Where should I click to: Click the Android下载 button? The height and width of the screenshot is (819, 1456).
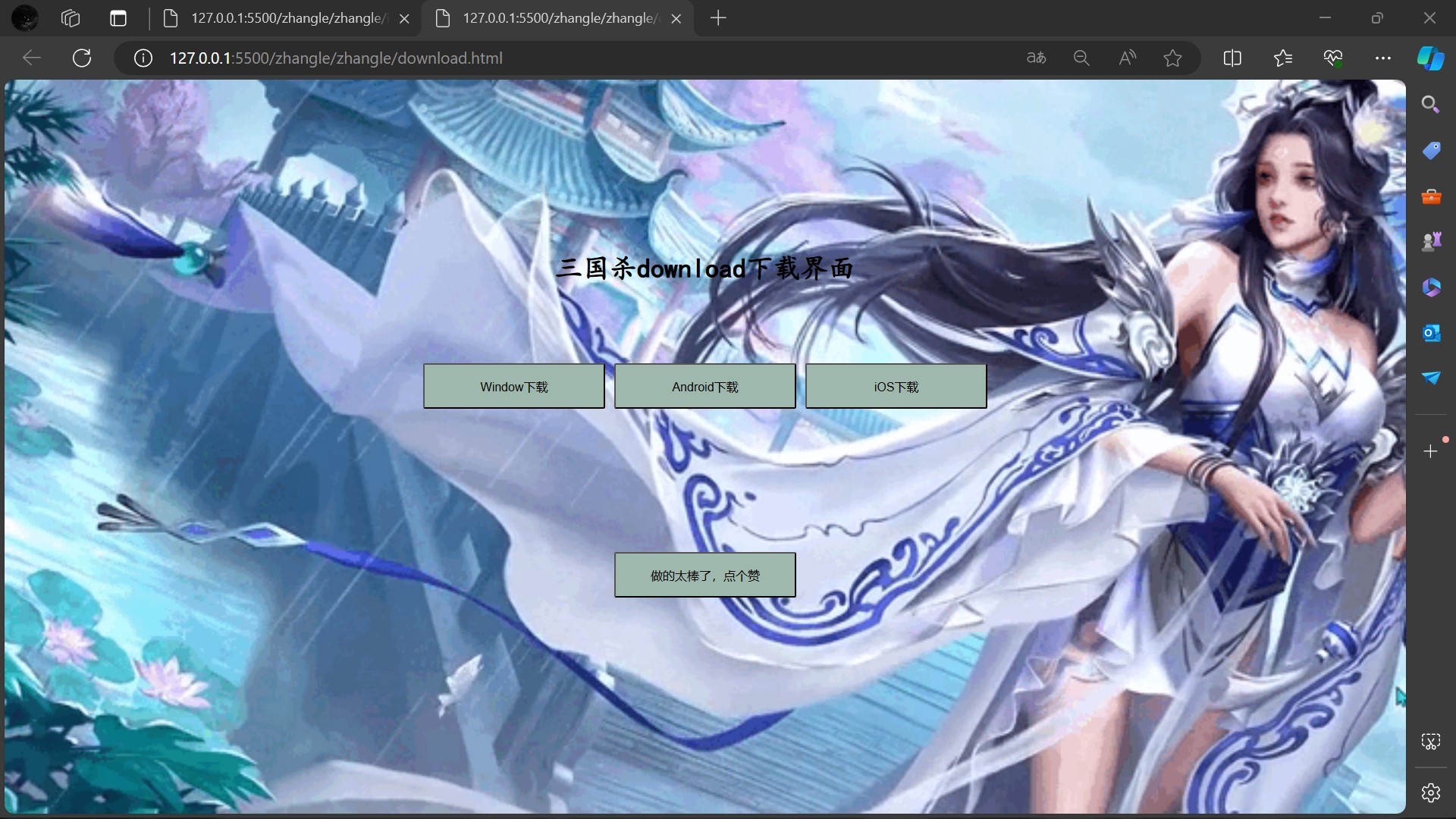[705, 386]
